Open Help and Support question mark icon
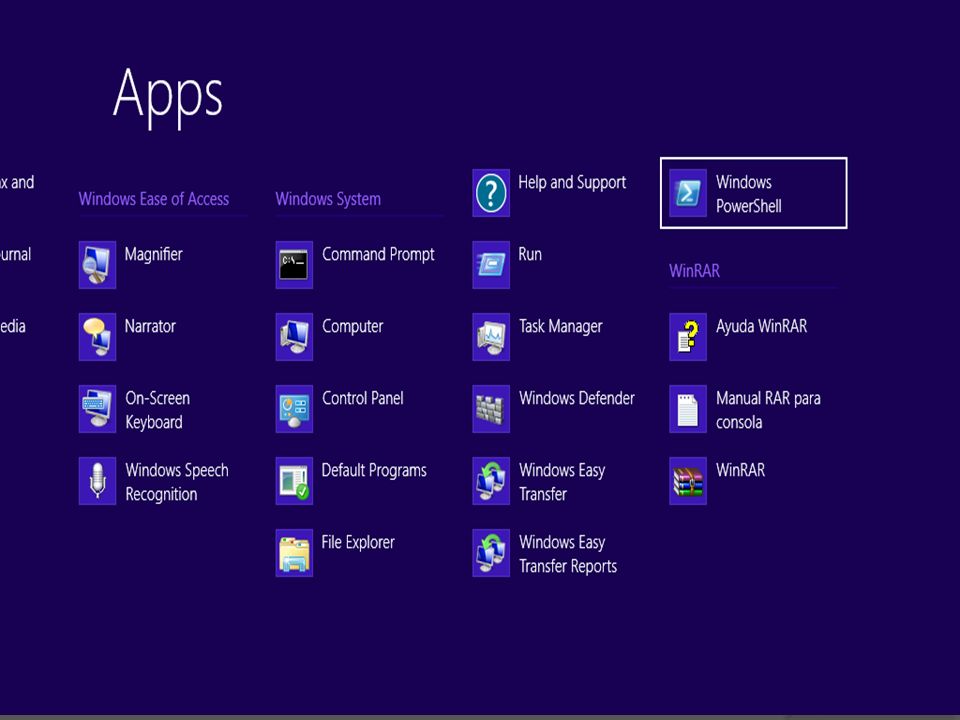Image resolution: width=960 pixels, height=720 pixels. 491,193
